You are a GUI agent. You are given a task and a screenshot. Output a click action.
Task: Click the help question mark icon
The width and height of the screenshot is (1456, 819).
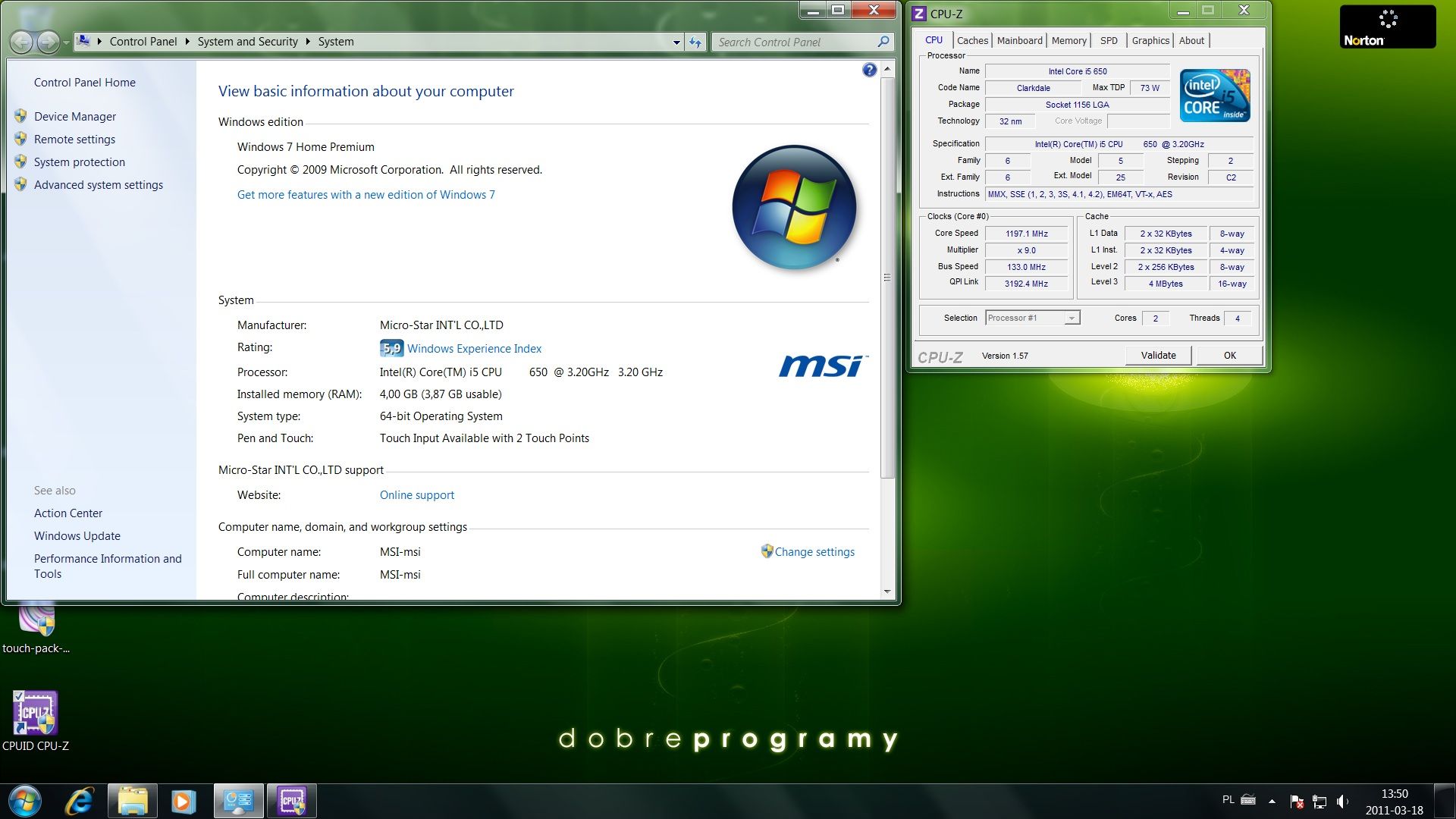point(869,70)
